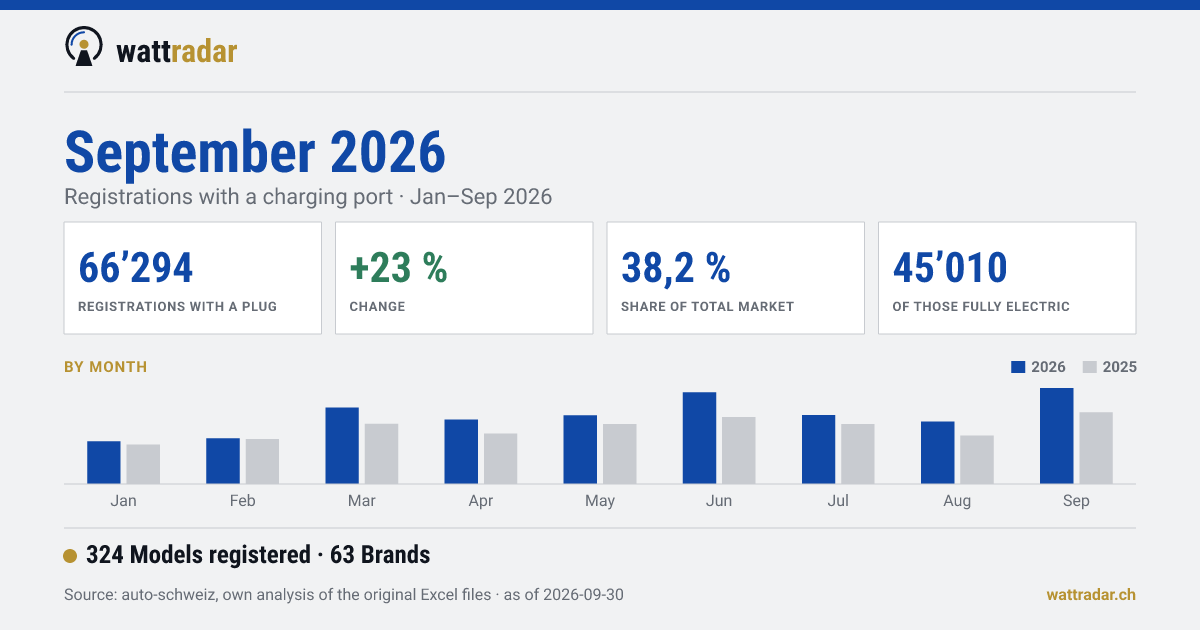Click the blue 2026 bar for September
This screenshot has height=630, width=1200.
[1057, 436]
